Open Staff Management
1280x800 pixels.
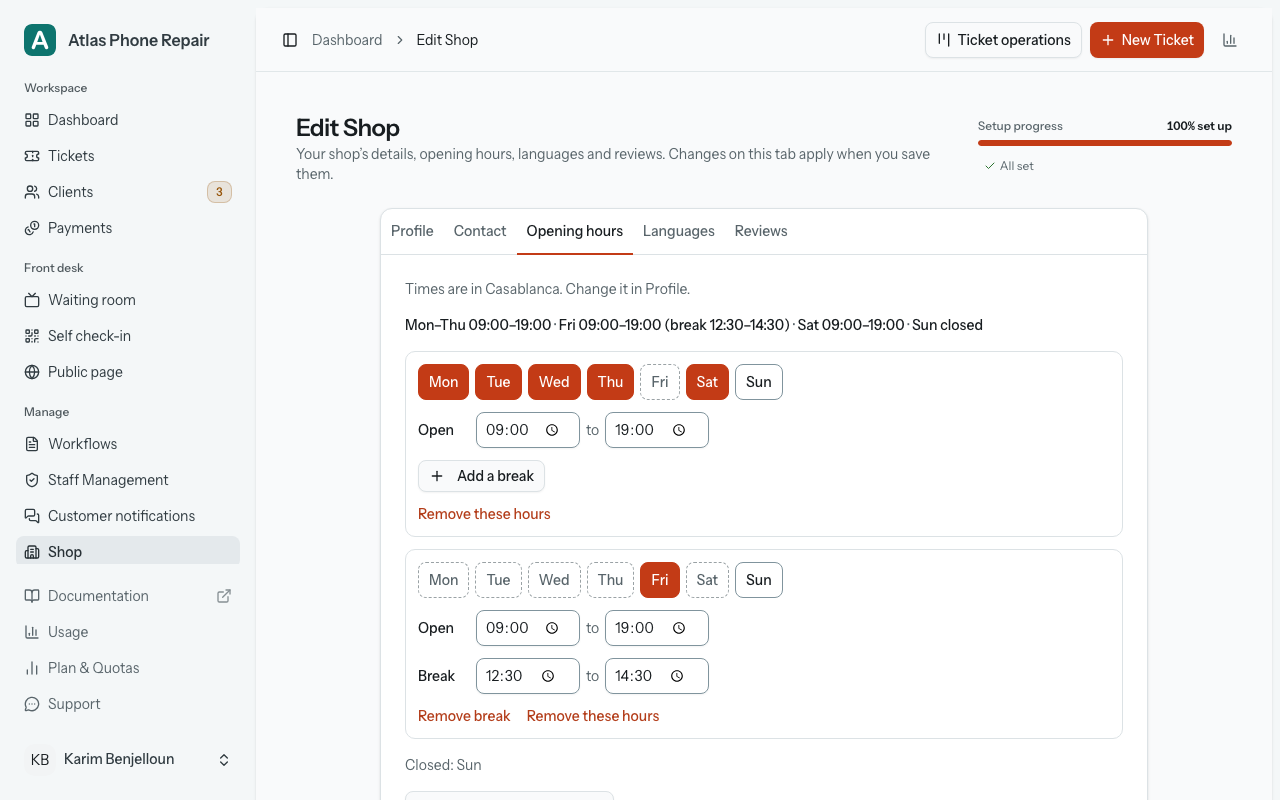128,480
